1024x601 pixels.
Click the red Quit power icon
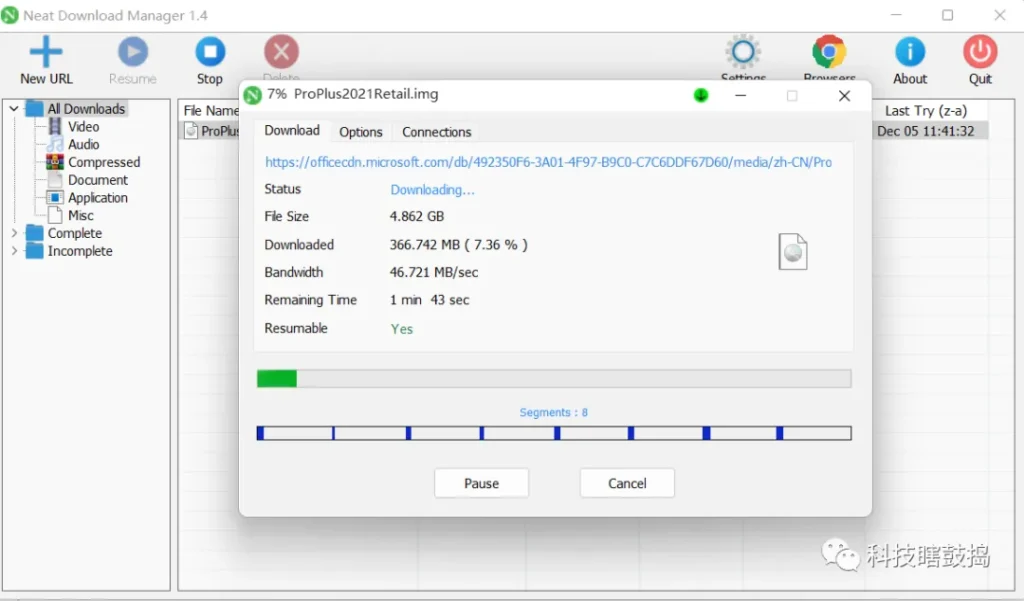click(x=980, y=52)
